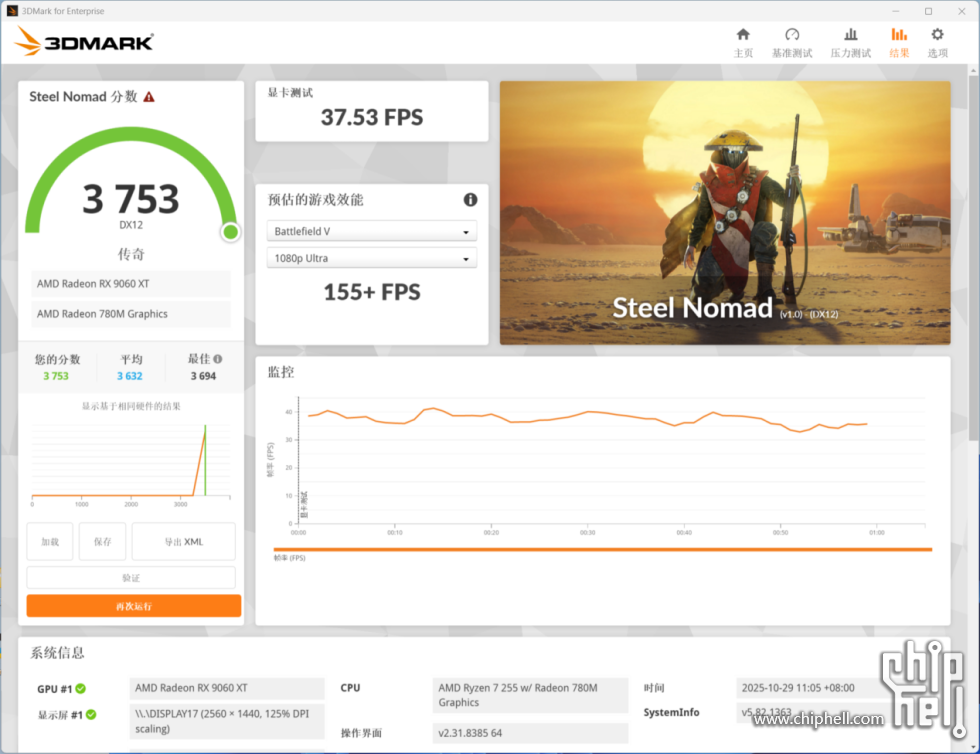Viewport: 980px width, 754px height.
Task: Click green check icon next to GPU #1
Action: coord(80,689)
